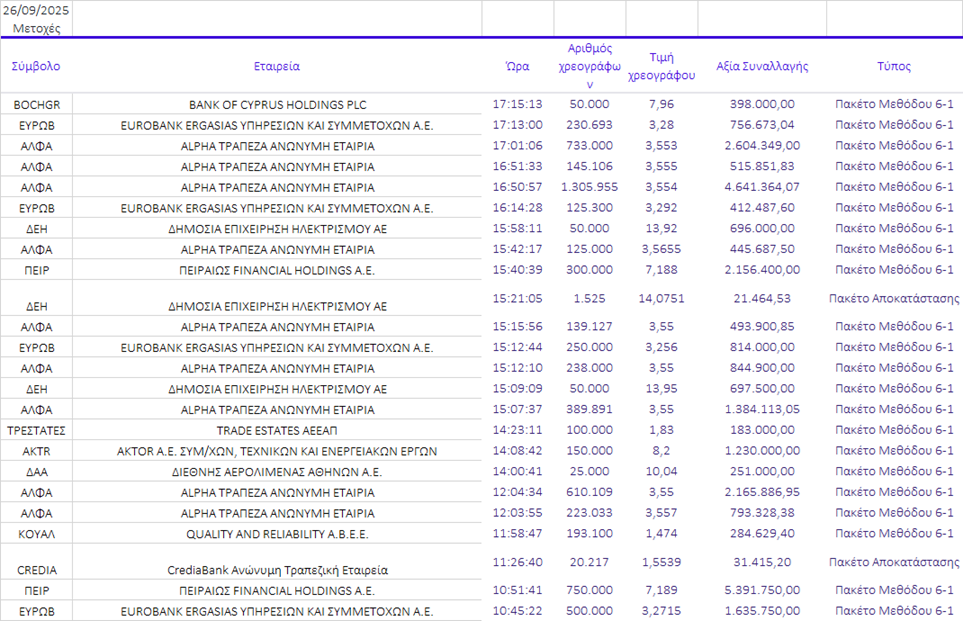The width and height of the screenshot is (963, 621).
Task: Select quantity cell 1.525
Action: [590, 299]
